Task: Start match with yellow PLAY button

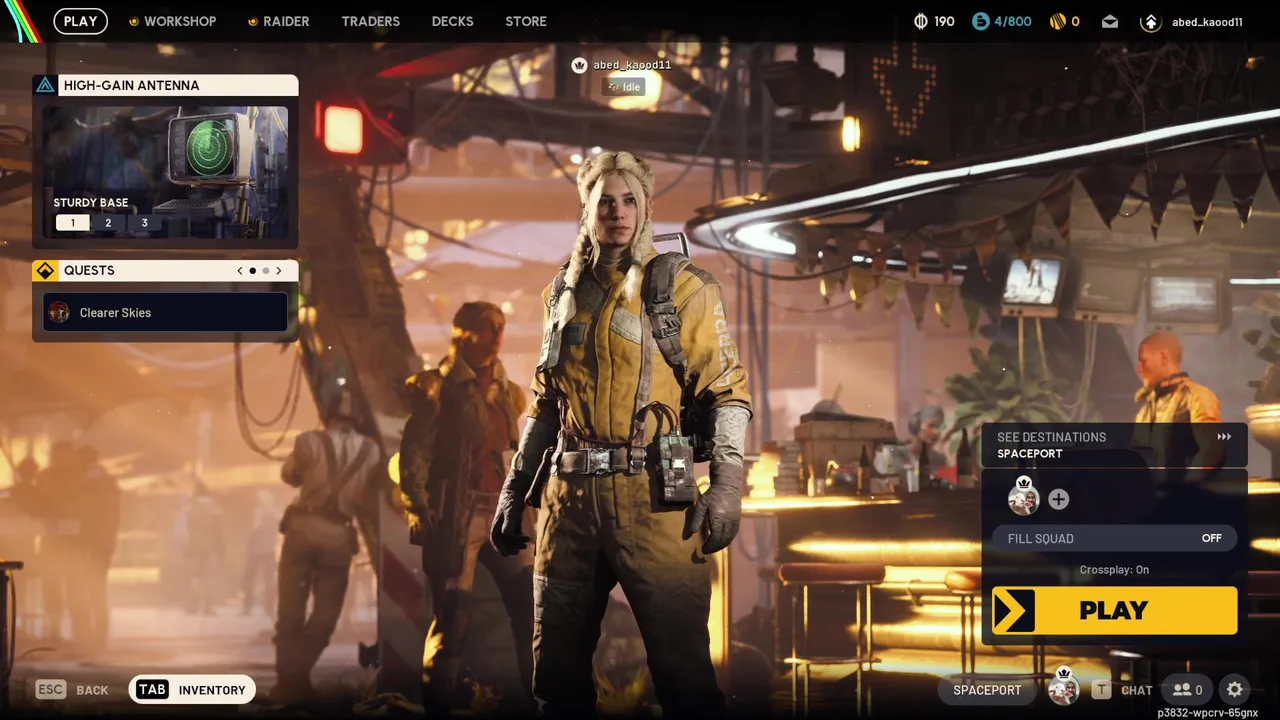Action: (1114, 610)
